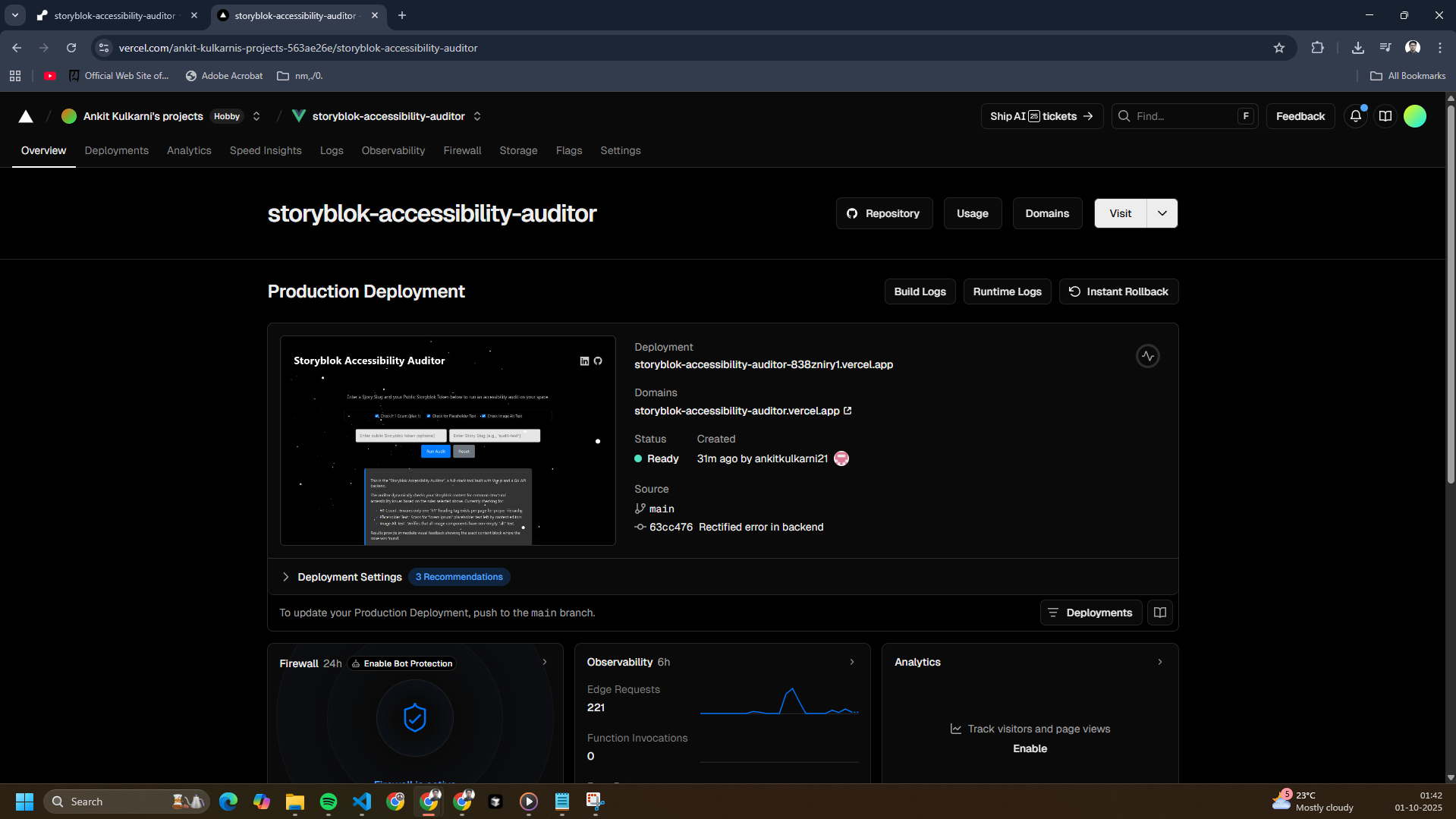The image size is (1456, 819).
Task: Open the Firewall card chevron
Action: (545, 662)
